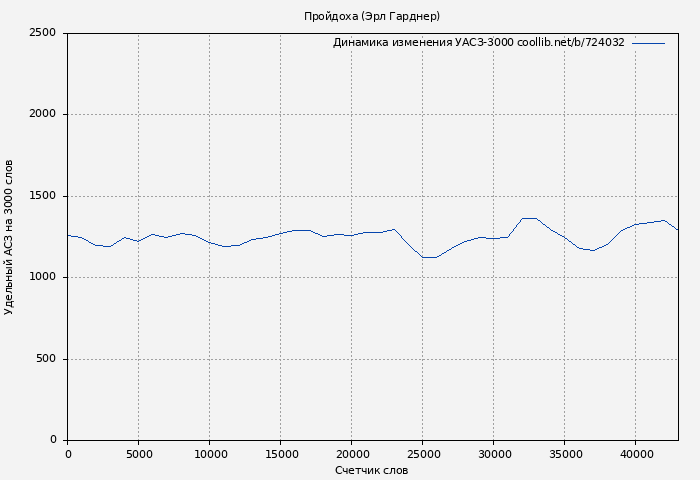Click the 2500 label atop the y-axis
The image size is (700, 480).
(x=43, y=33)
